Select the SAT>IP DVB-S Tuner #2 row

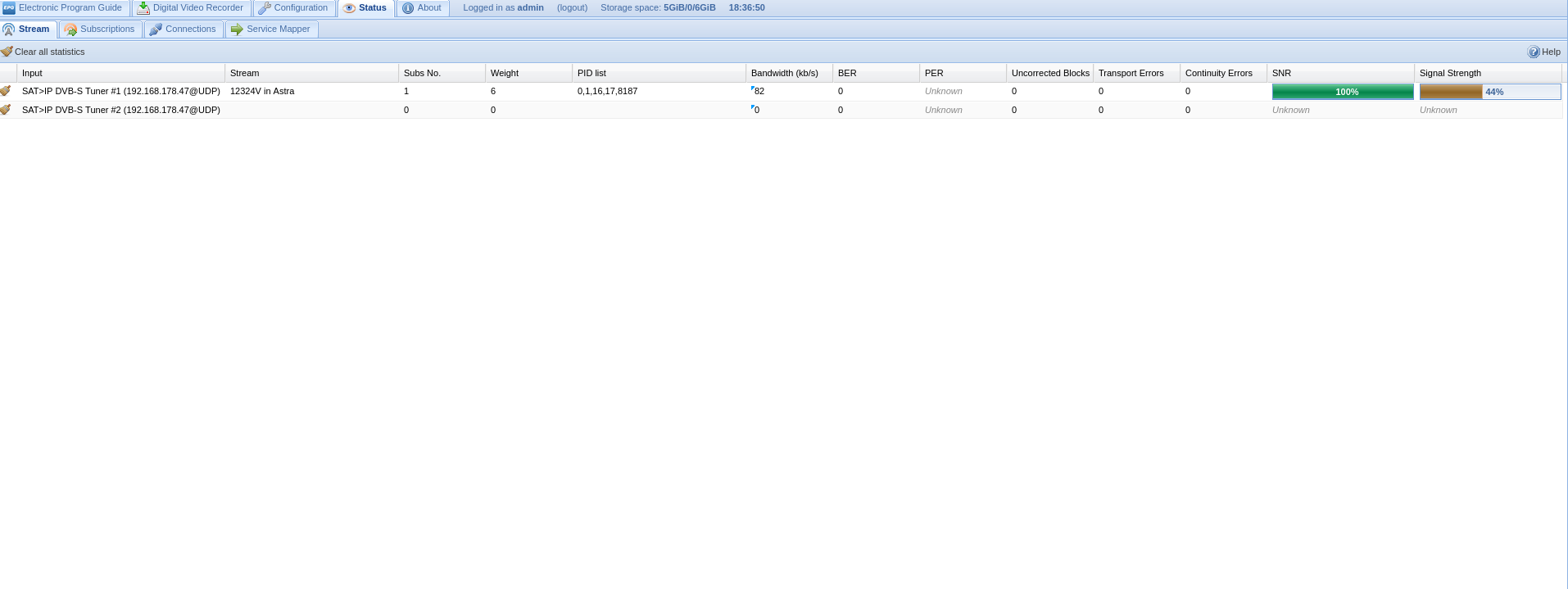pyautogui.click(x=120, y=110)
